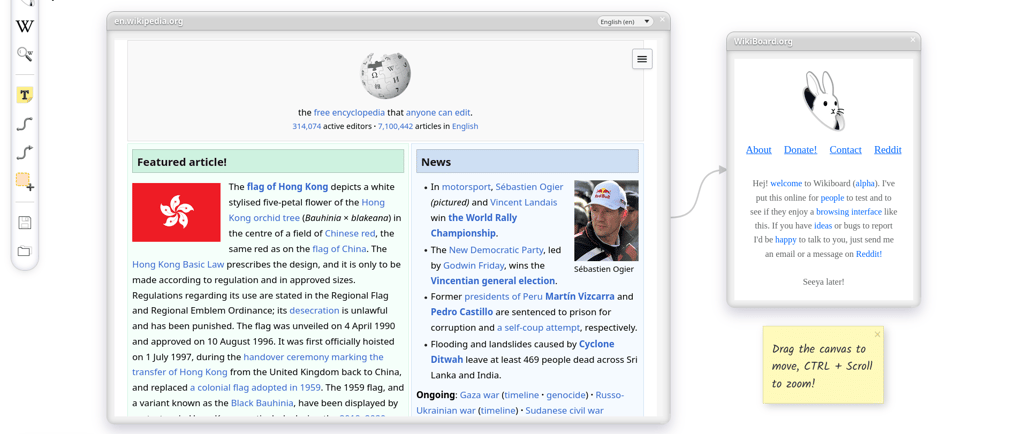Click the 'happy' link in WikiBoard text
1024x434 pixels.
point(786,240)
